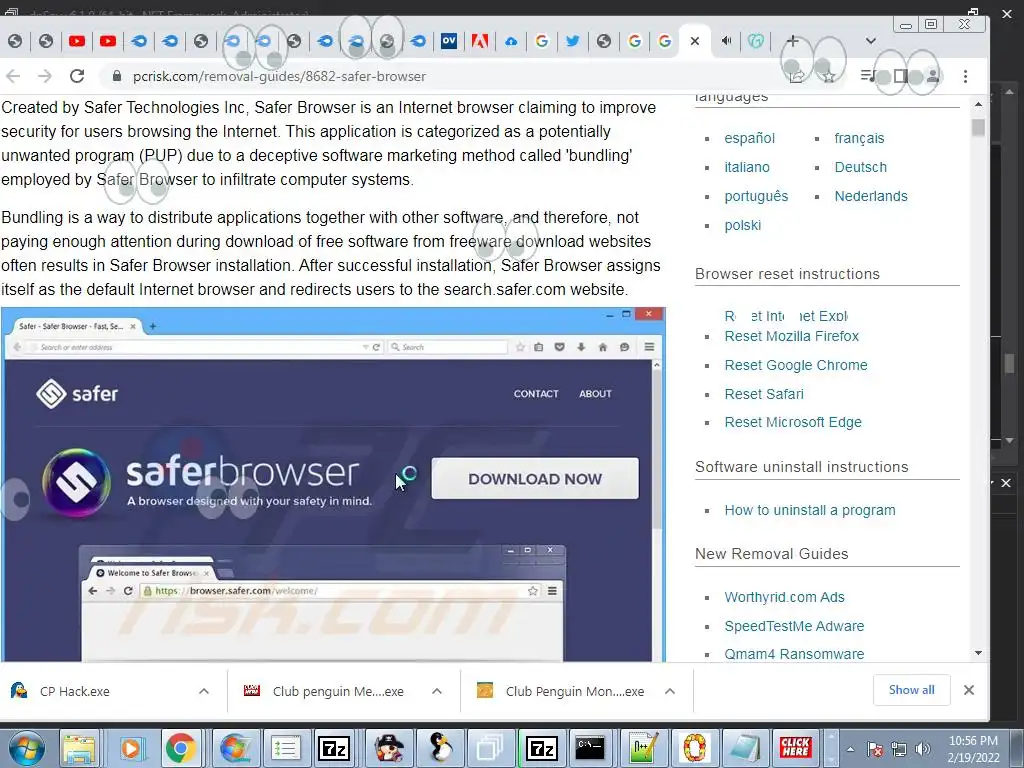1024x768 pixels.
Task: Open Chrome three-dot menu
Action: 965,76
